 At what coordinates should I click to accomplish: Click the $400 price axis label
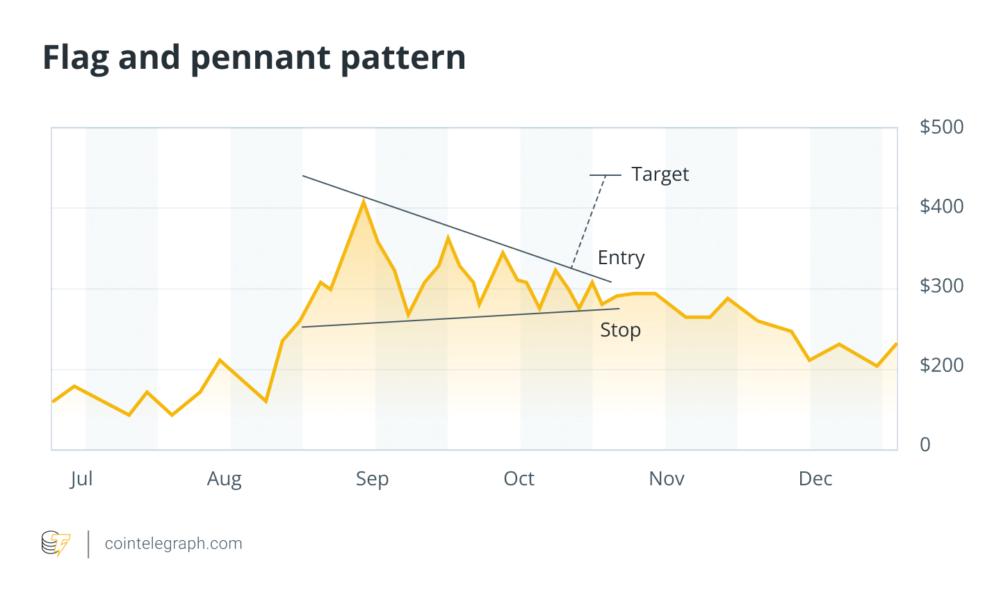pyautogui.click(x=941, y=207)
